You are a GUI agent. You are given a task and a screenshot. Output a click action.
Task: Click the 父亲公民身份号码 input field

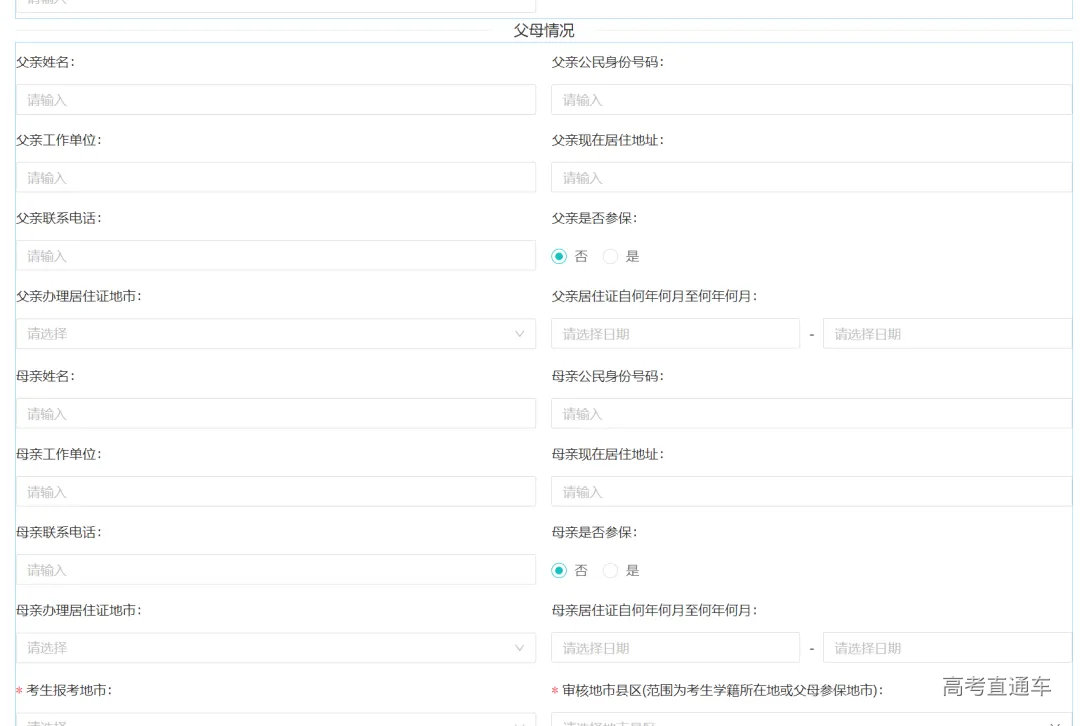tap(810, 100)
